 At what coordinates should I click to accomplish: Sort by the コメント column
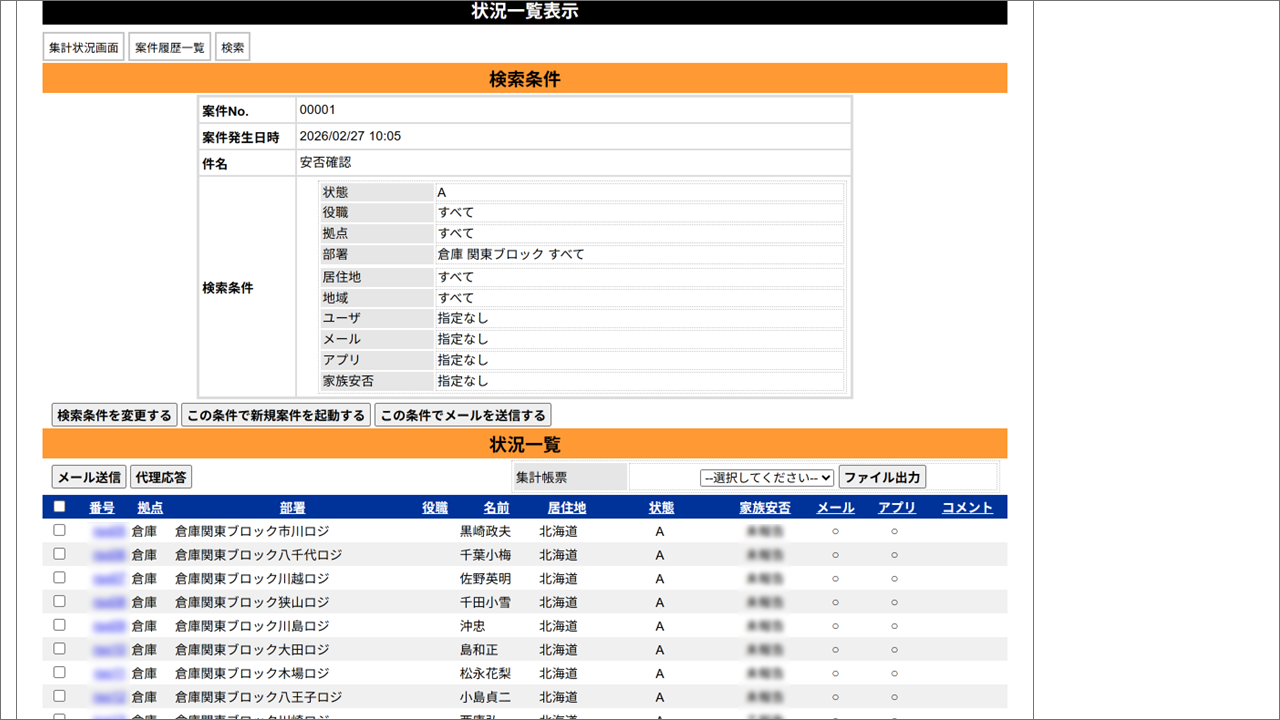coord(966,507)
